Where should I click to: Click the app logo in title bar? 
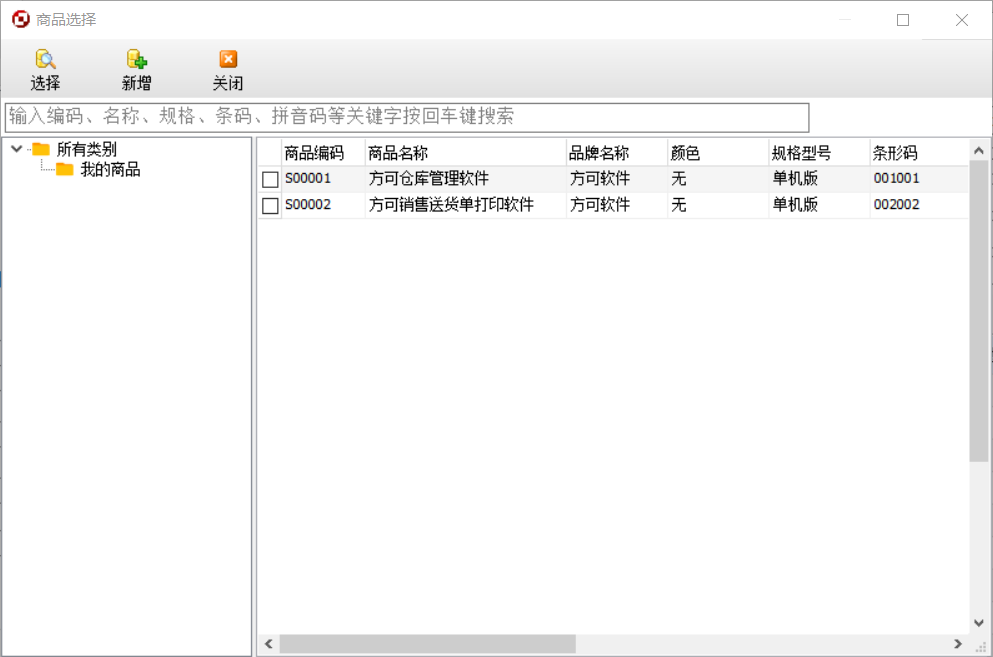20,20
